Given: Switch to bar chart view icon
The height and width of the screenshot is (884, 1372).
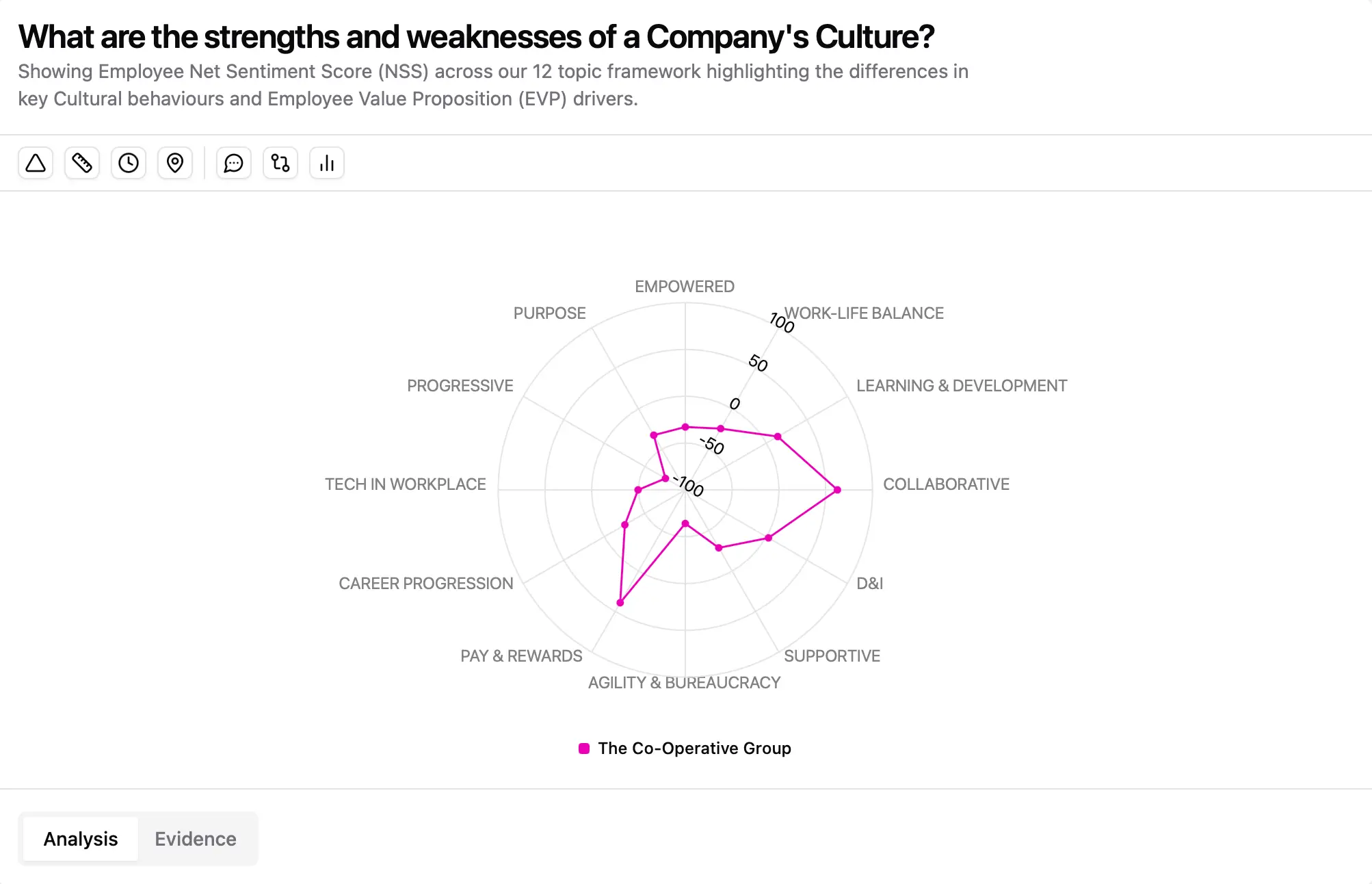Looking at the screenshot, I should [326, 163].
